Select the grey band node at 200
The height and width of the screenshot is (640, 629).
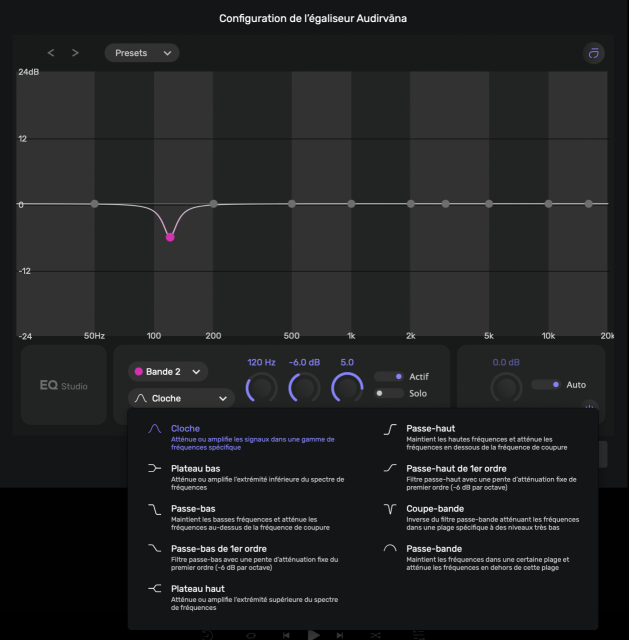click(213, 204)
